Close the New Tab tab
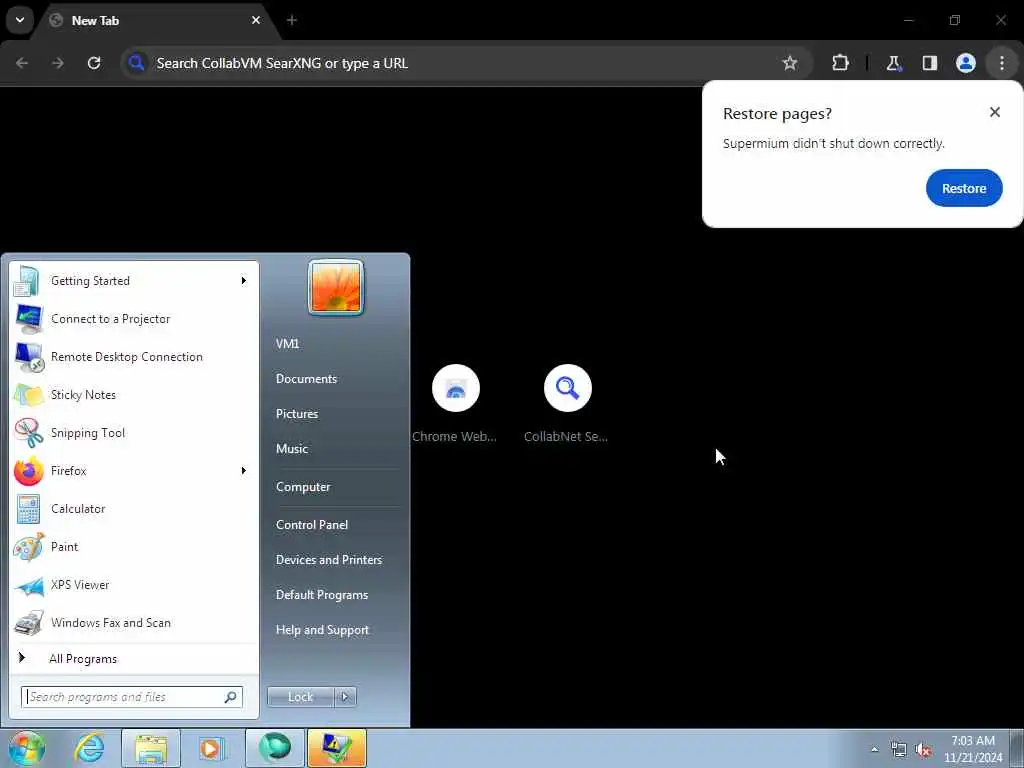This screenshot has width=1024, height=768. click(256, 20)
